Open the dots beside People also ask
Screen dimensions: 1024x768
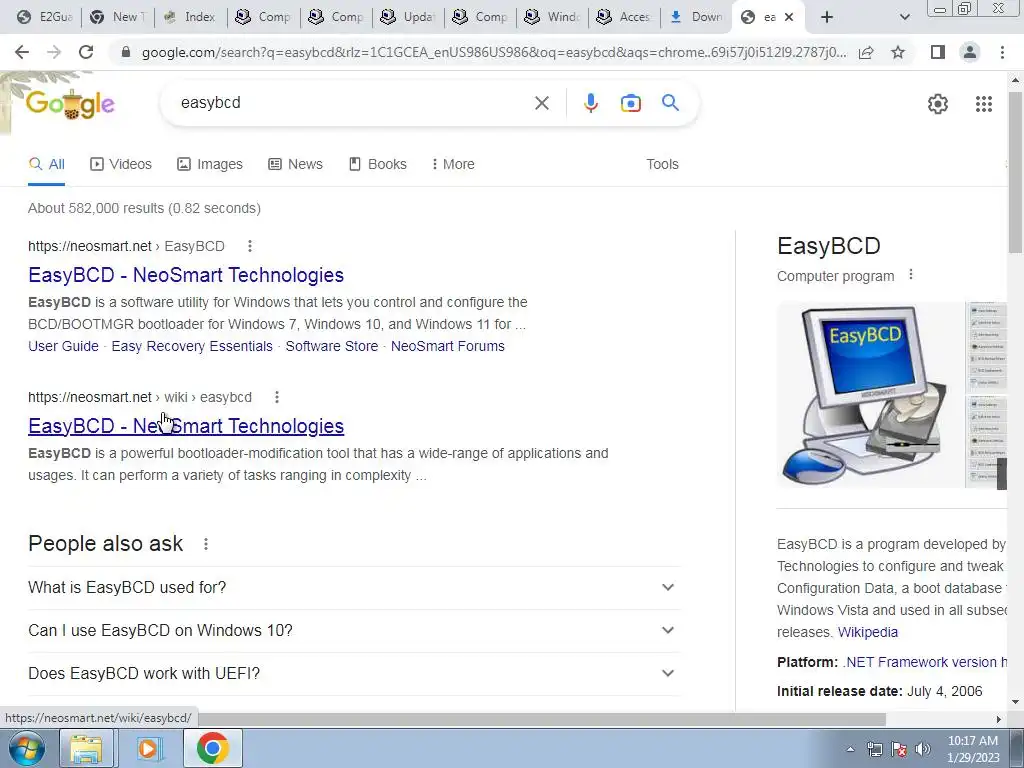point(206,544)
